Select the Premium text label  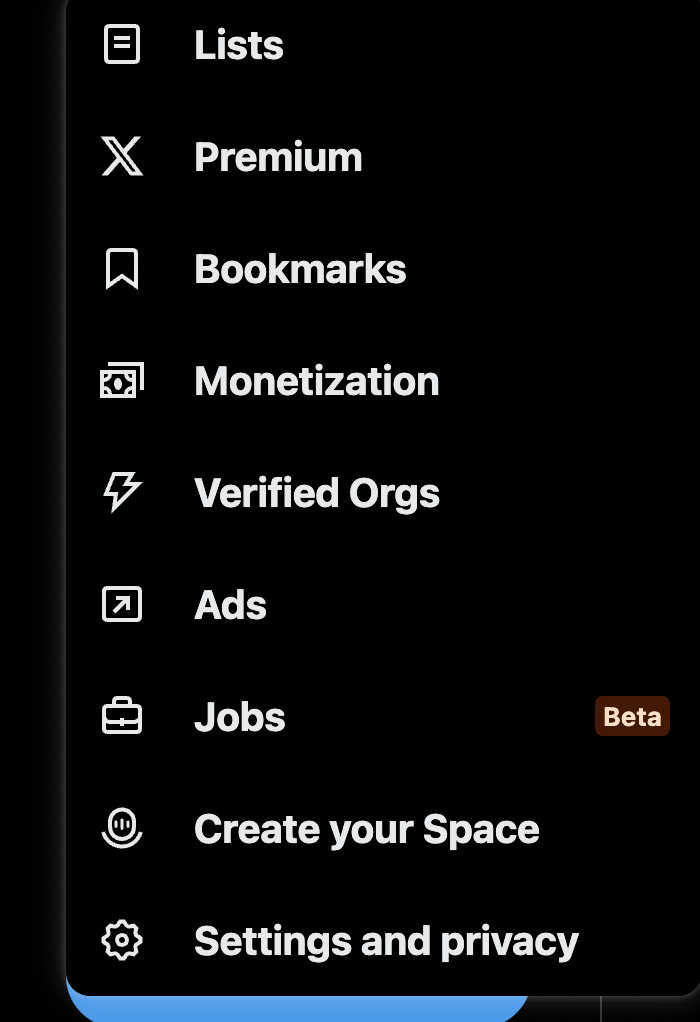click(278, 157)
